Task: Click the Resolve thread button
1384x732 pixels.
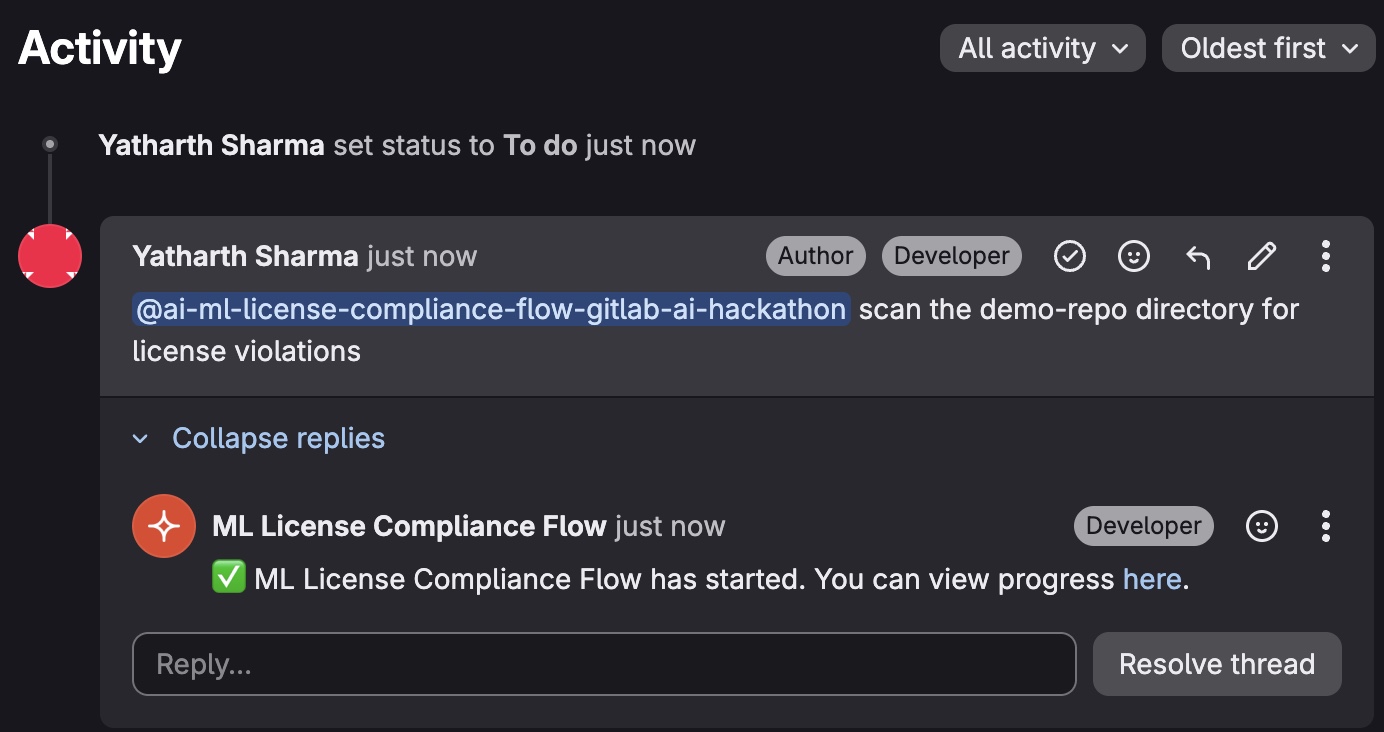Action: (1216, 663)
